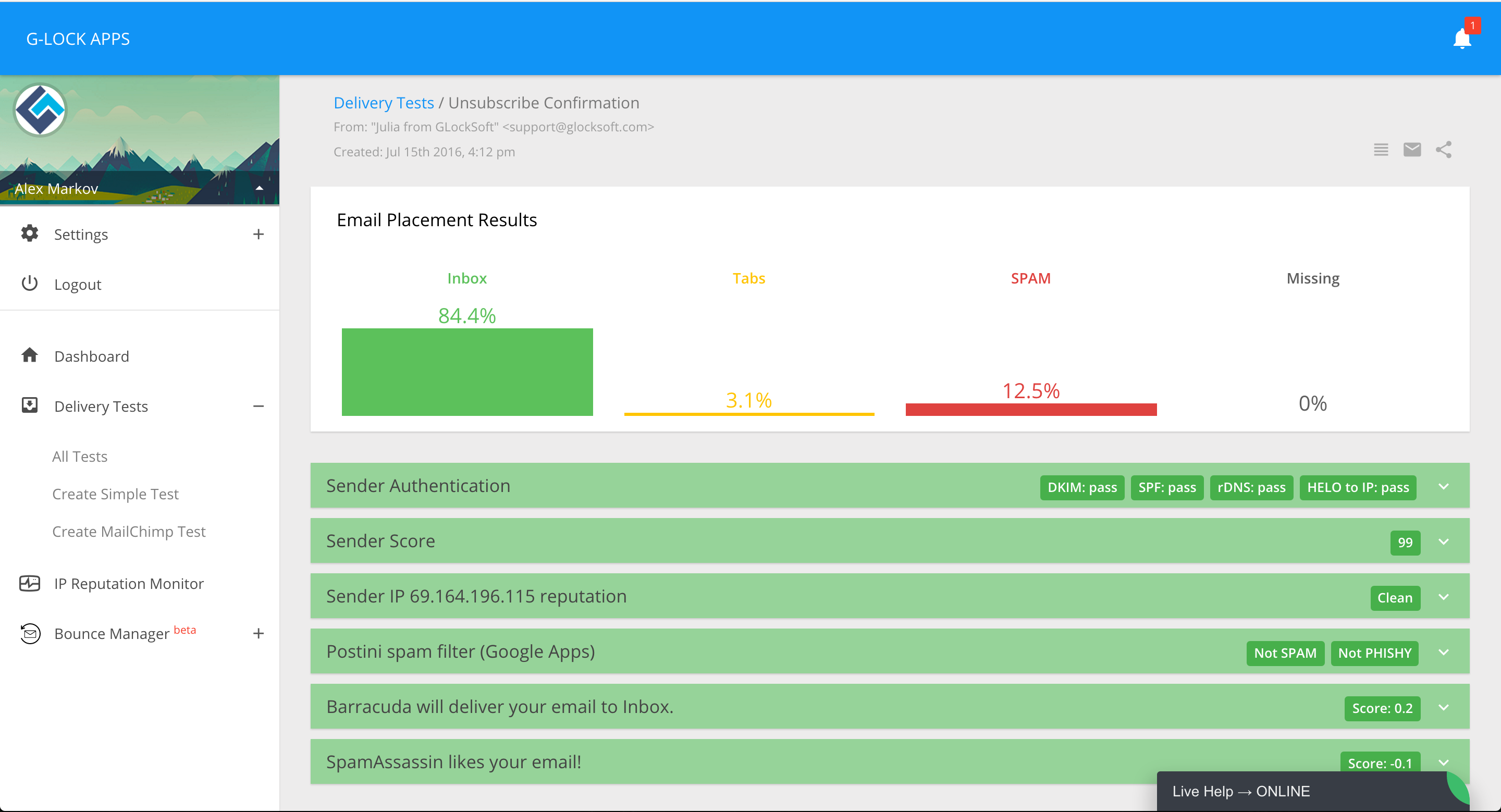Click the IP Reputation Monitor icon
The width and height of the screenshot is (1501, 812).
(x=30, y=583)
